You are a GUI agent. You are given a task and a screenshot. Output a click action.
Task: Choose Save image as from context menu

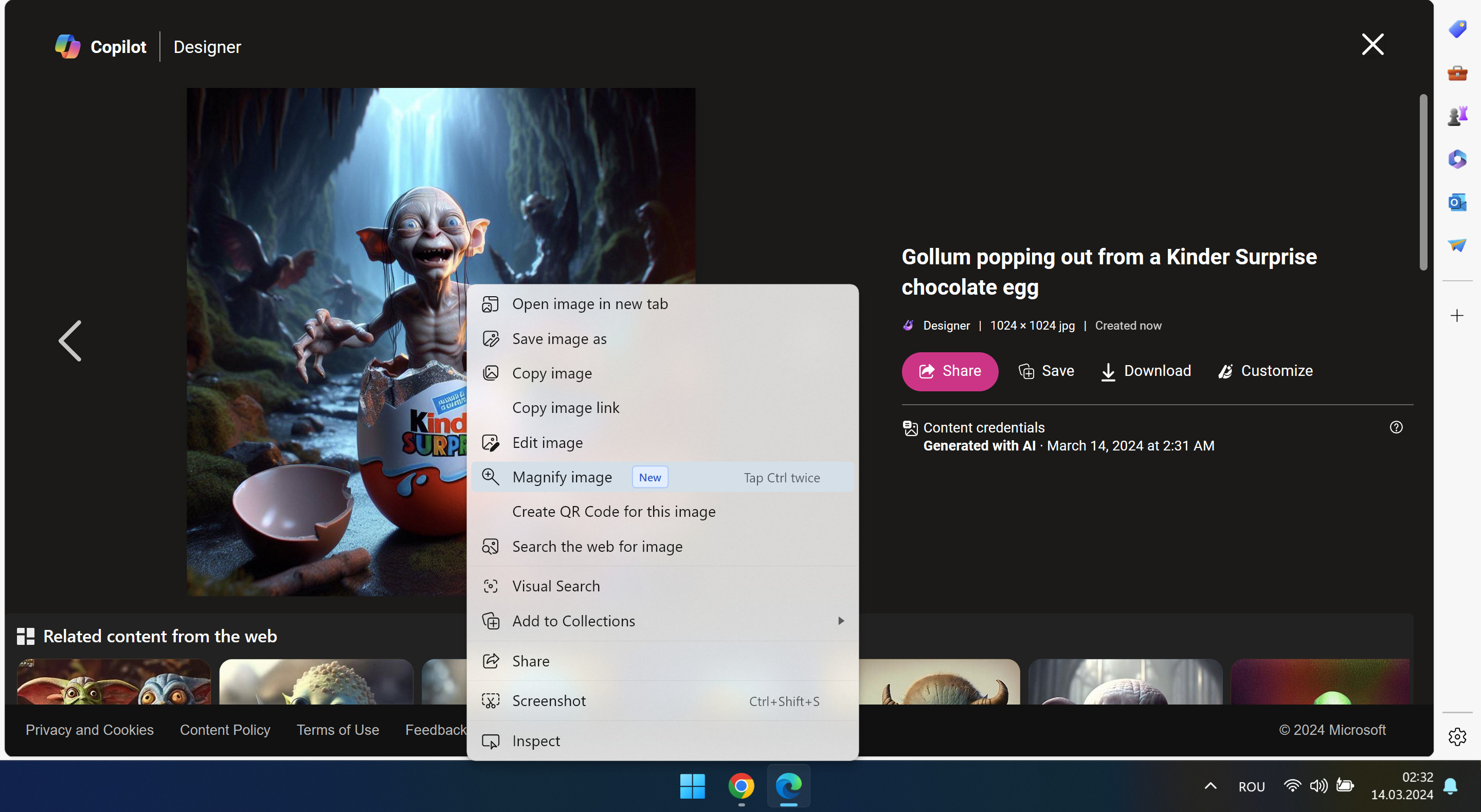point(662,339)
